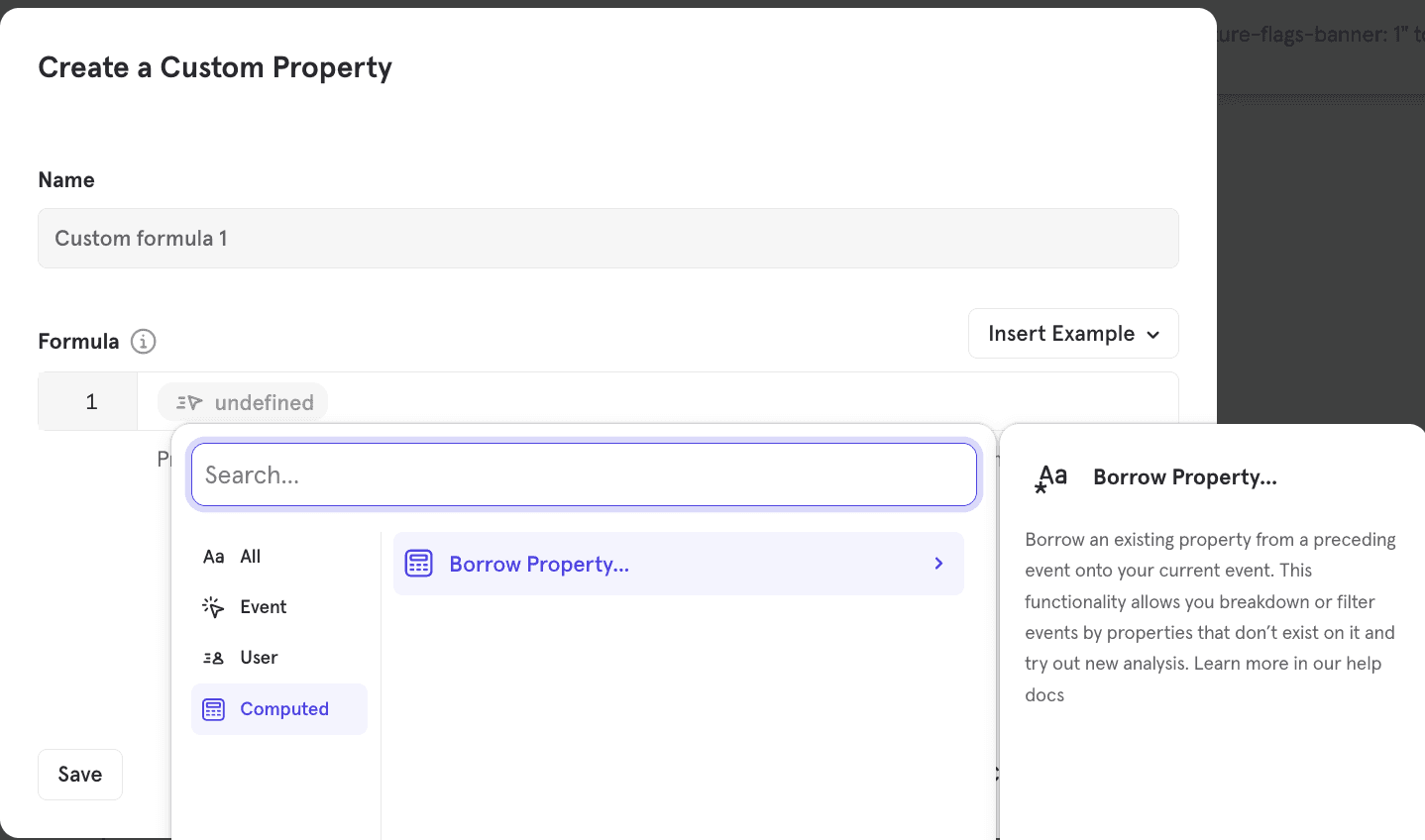Choose the User category filter
The image size is (1425, 840).
coord(259,658)
